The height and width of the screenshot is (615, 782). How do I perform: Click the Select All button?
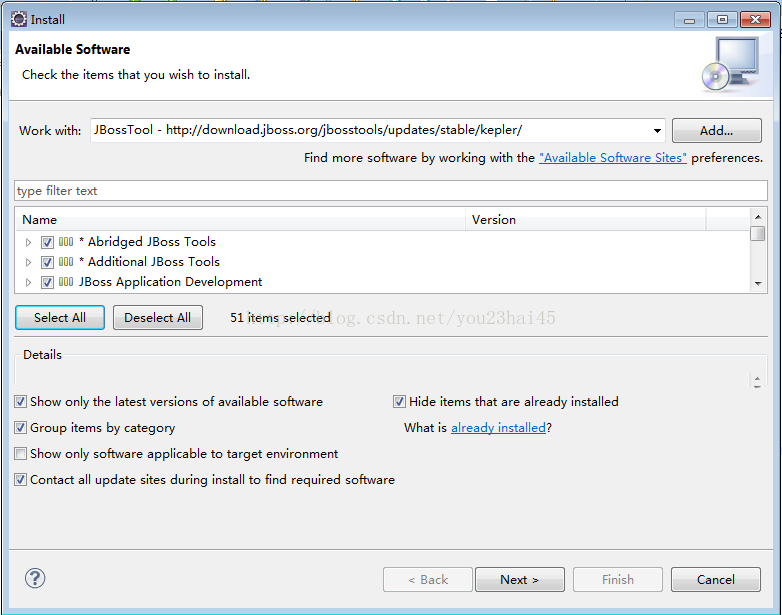pos(60,318)
